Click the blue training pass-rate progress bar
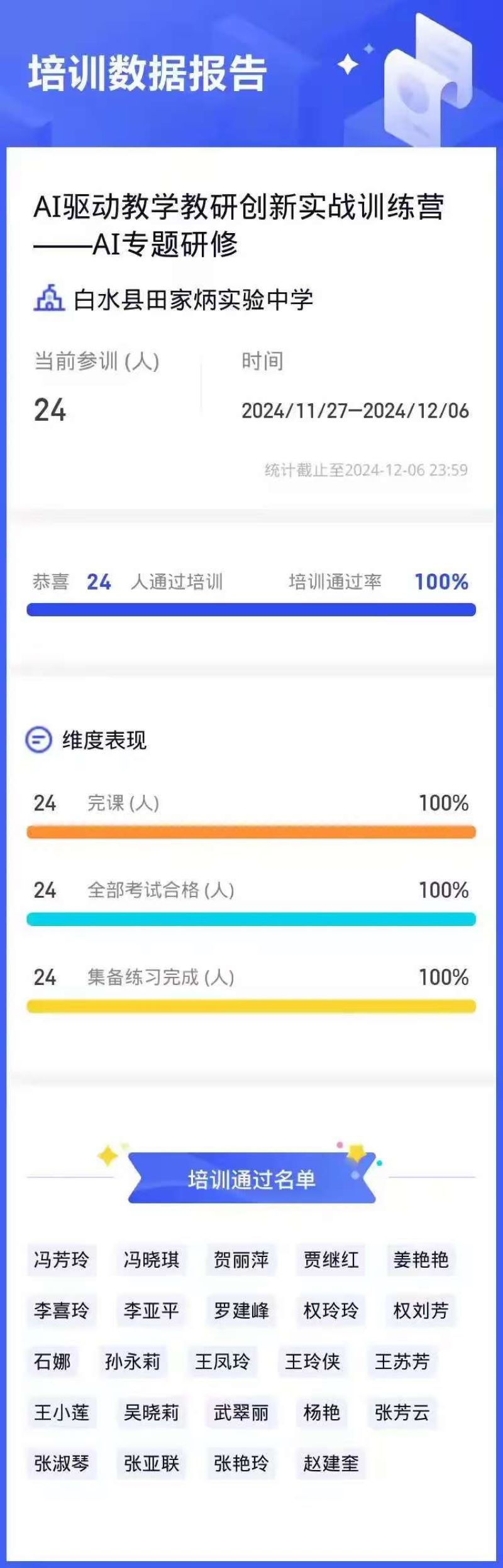 pyautogui.click(x=251, y=609)
